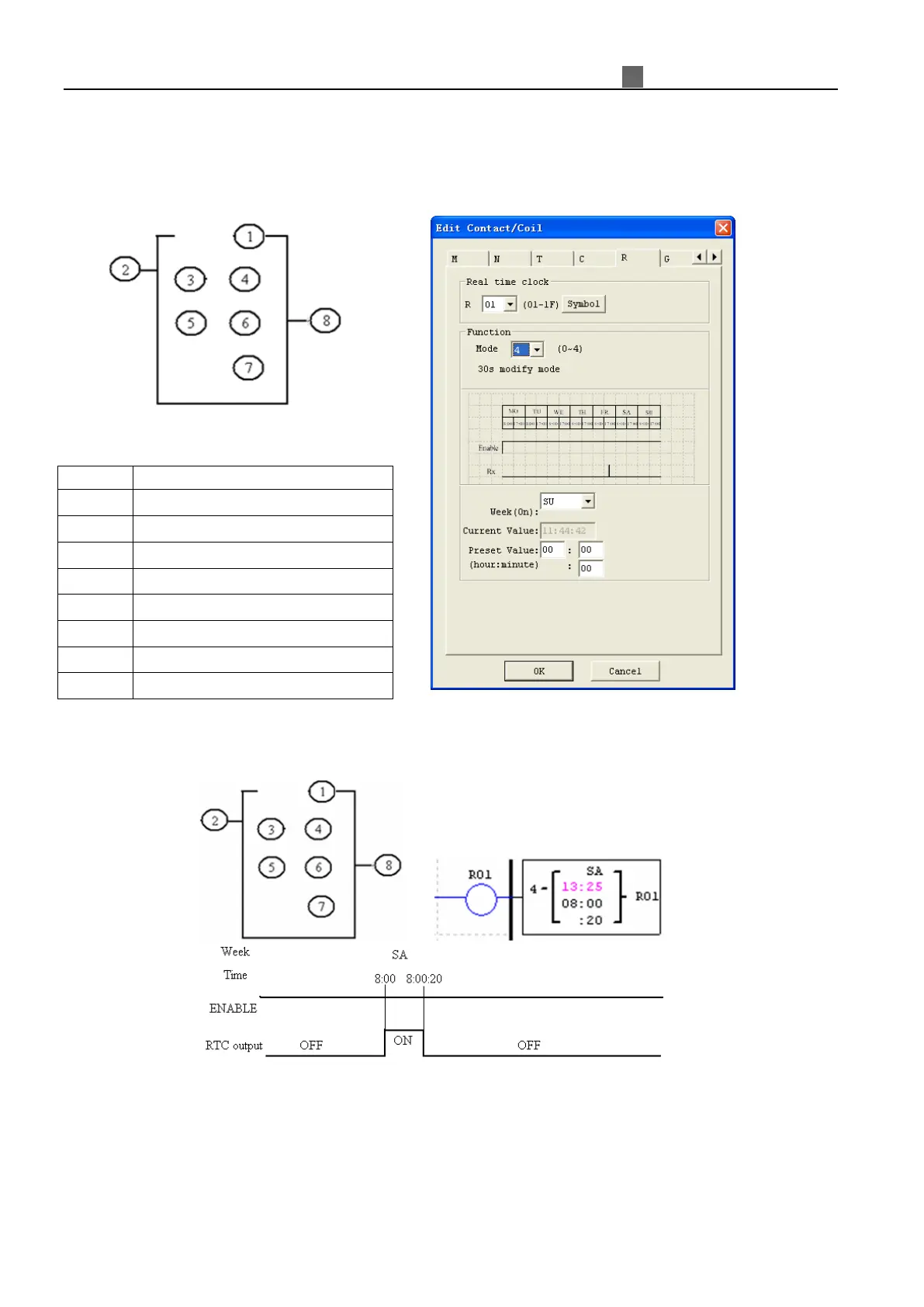Click the OK button

click(x=539, y=671)
